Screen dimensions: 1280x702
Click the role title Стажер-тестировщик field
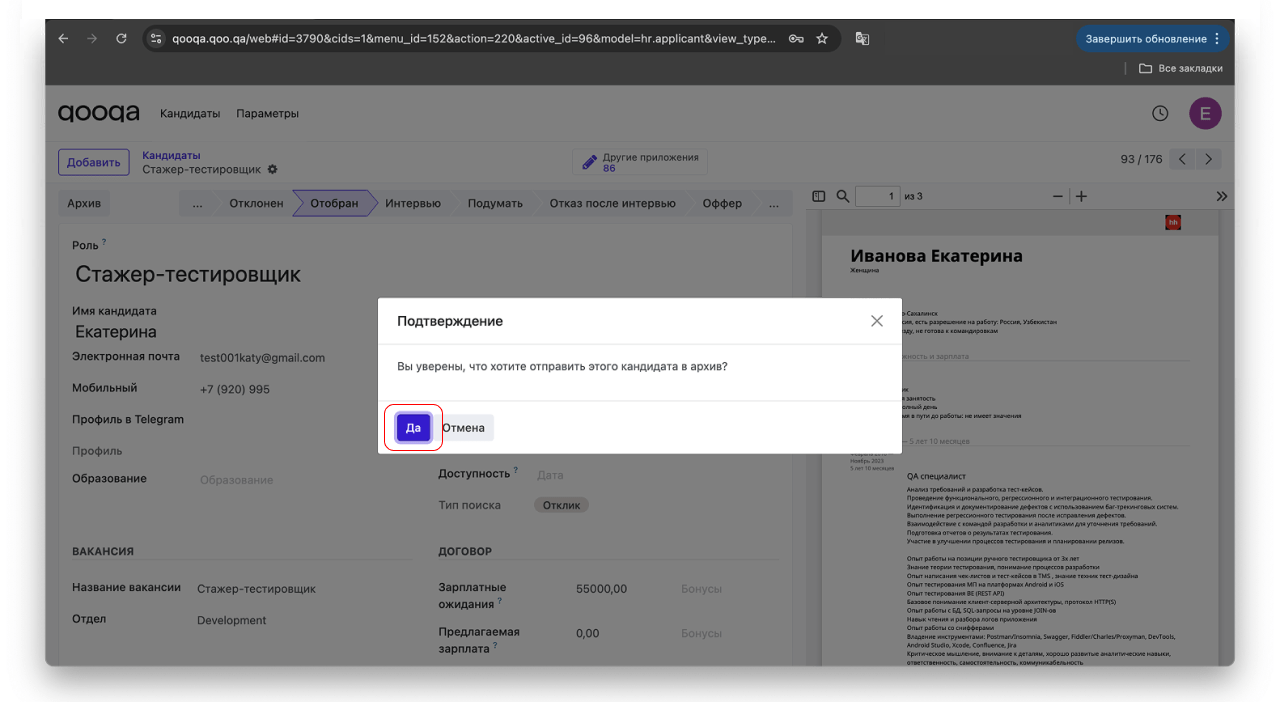pos(188,274)
